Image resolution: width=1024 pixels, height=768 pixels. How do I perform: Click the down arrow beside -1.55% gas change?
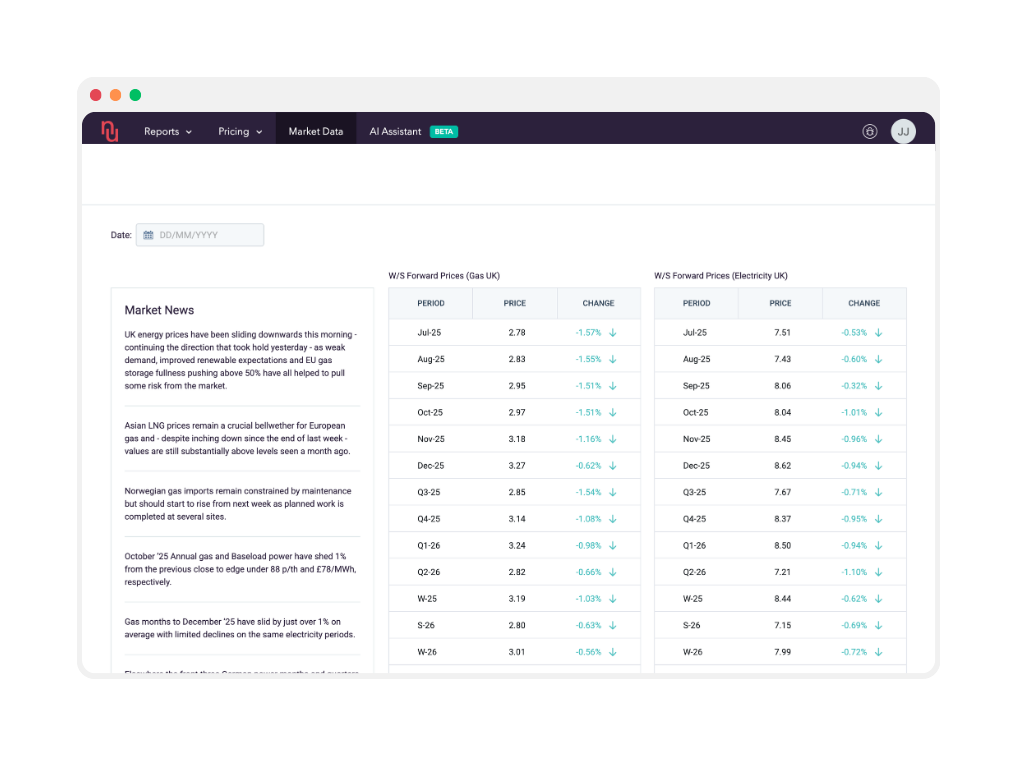613,359
